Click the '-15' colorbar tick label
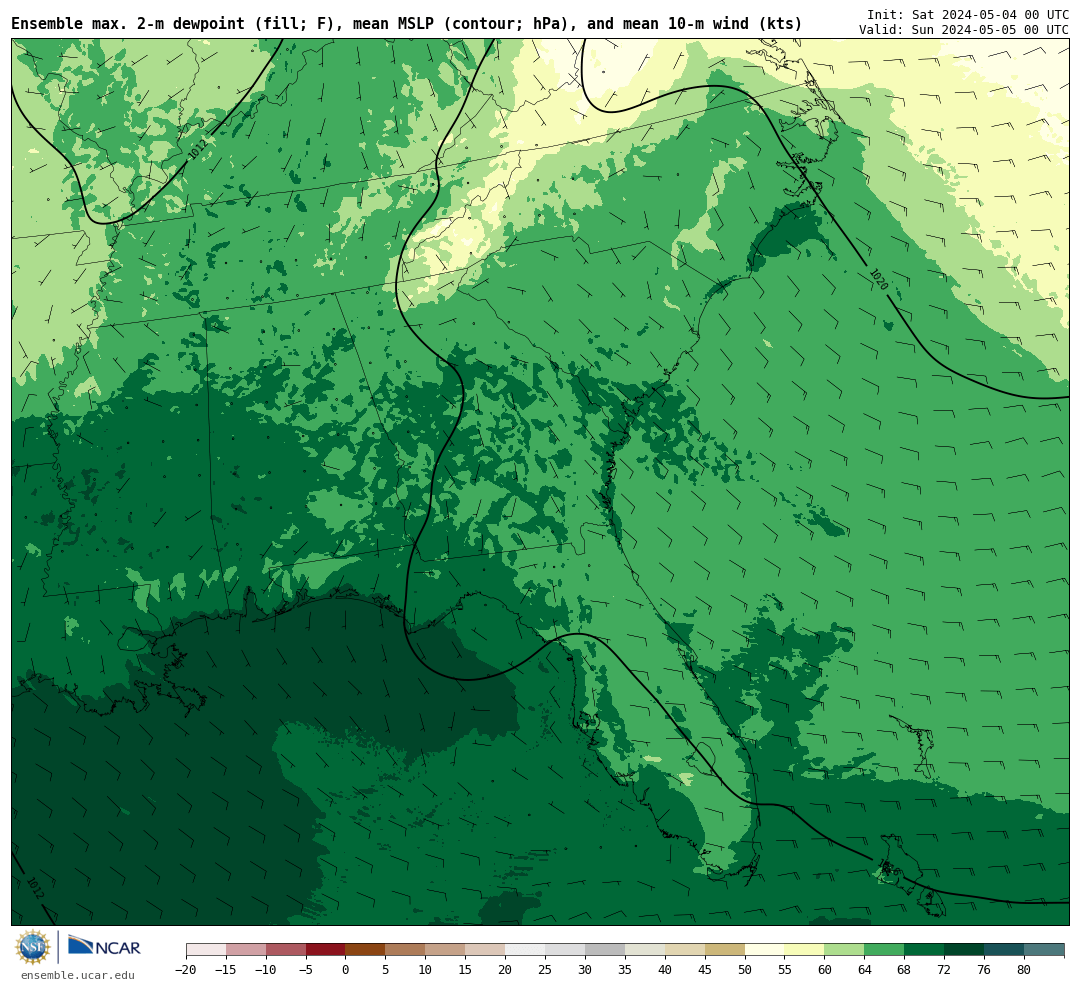Viewport: 1080px width, 988px height. [x=226, y=970]
